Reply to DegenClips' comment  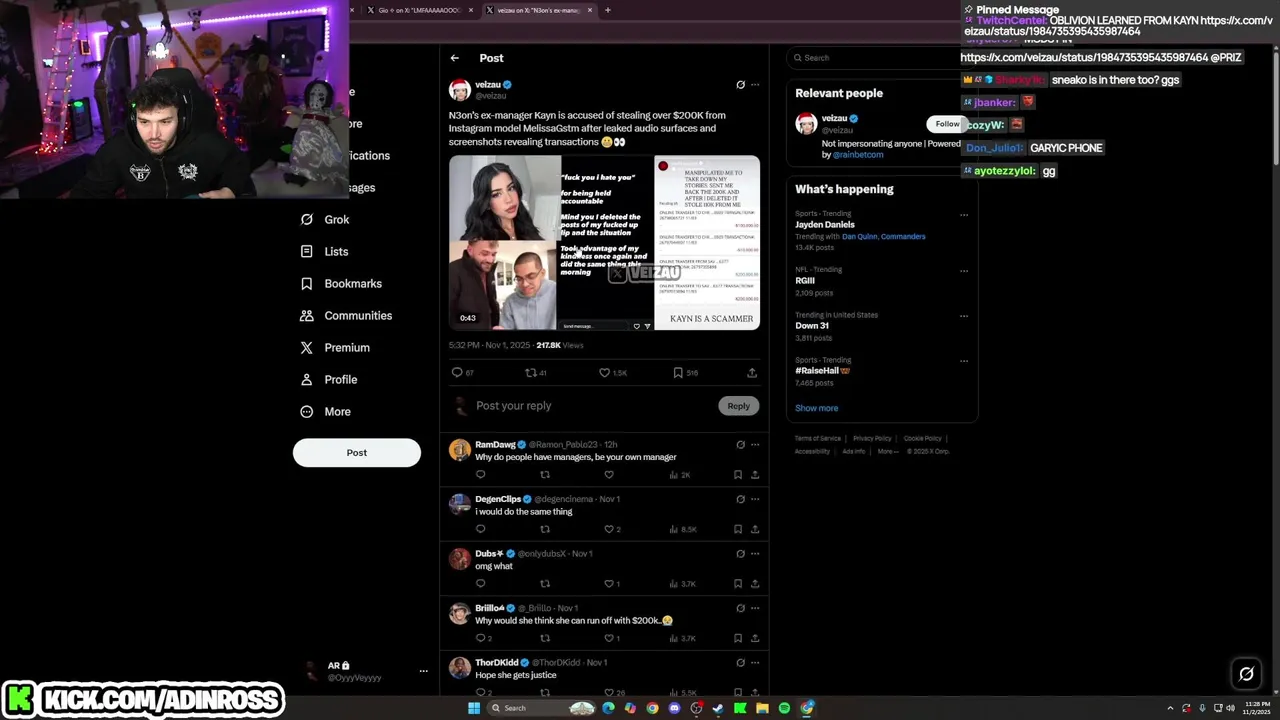click(481, 529)
